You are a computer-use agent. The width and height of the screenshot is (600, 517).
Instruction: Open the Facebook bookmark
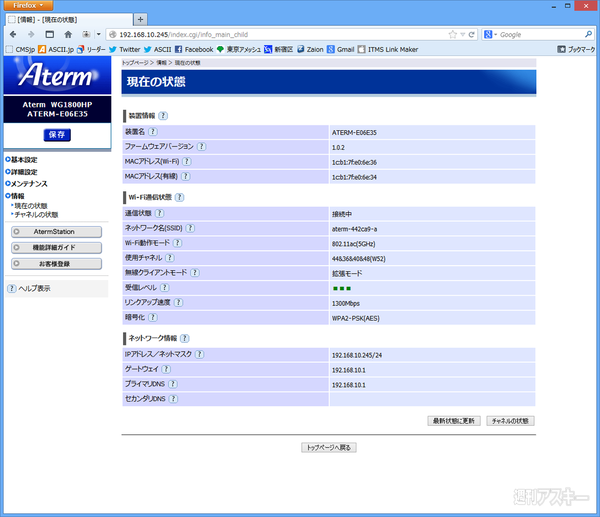coord(194,49)
